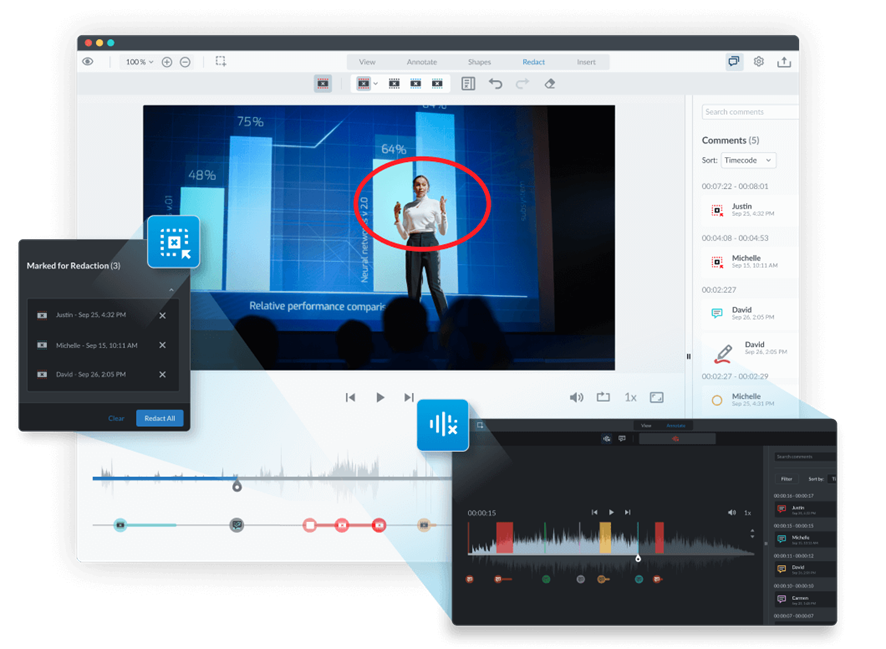886x649 pixels.
Task: Select the gray comment marker on timeline
Action: 237,525
